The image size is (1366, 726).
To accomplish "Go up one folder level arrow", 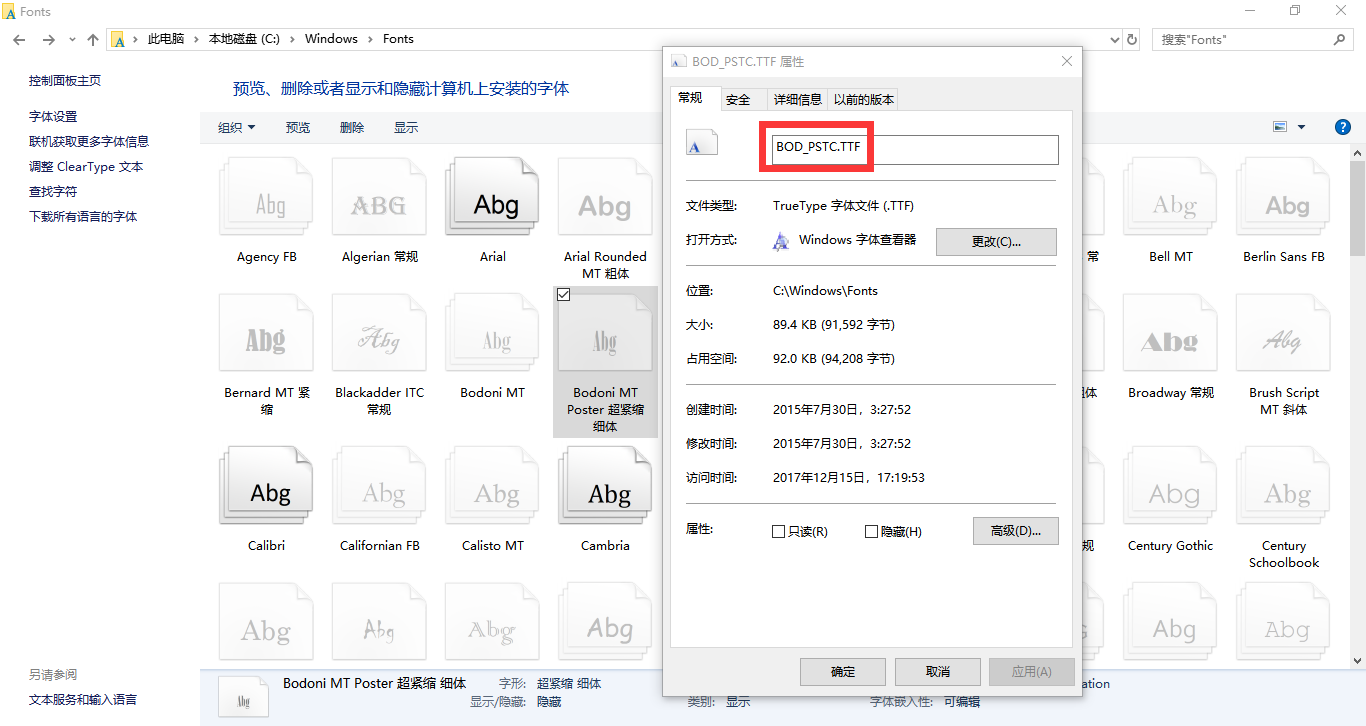I will tap(93, 40).
